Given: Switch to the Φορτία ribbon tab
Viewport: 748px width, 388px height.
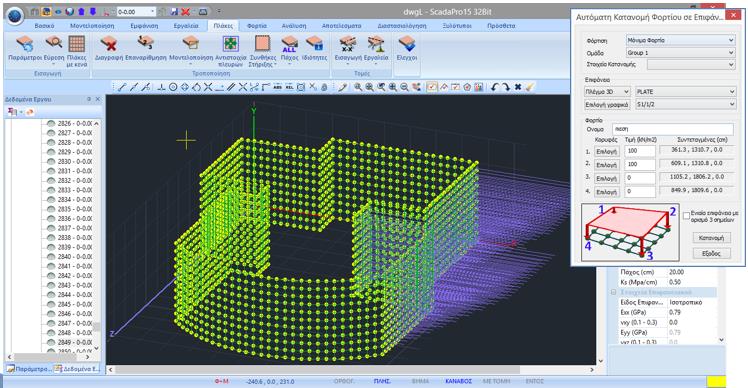Looking at the screenshot, I should [x=257, y=26].
